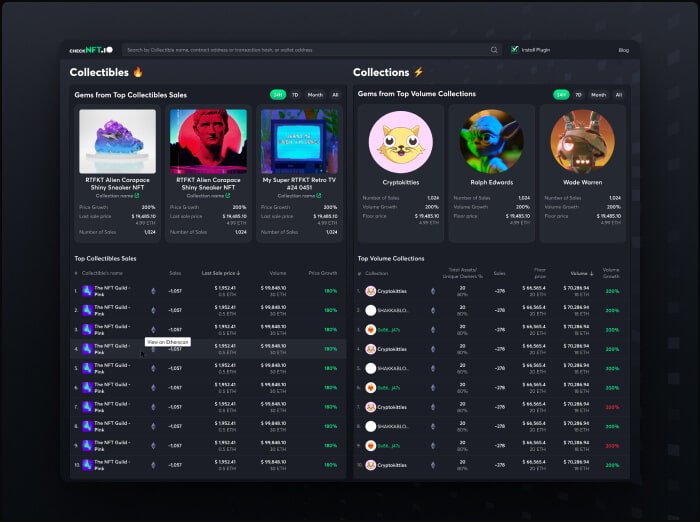Select 7D filter in Collections gems
The height and width of the screenshot is (522, 700).
[x=579, y=95]
